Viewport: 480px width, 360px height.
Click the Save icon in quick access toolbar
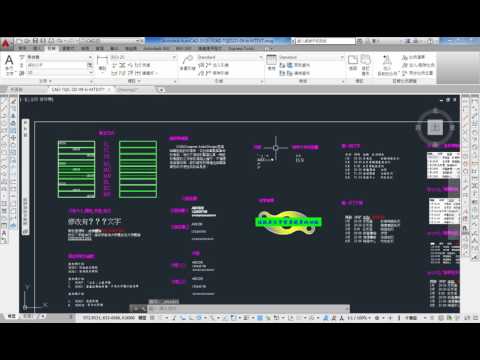tap(36, 41)
